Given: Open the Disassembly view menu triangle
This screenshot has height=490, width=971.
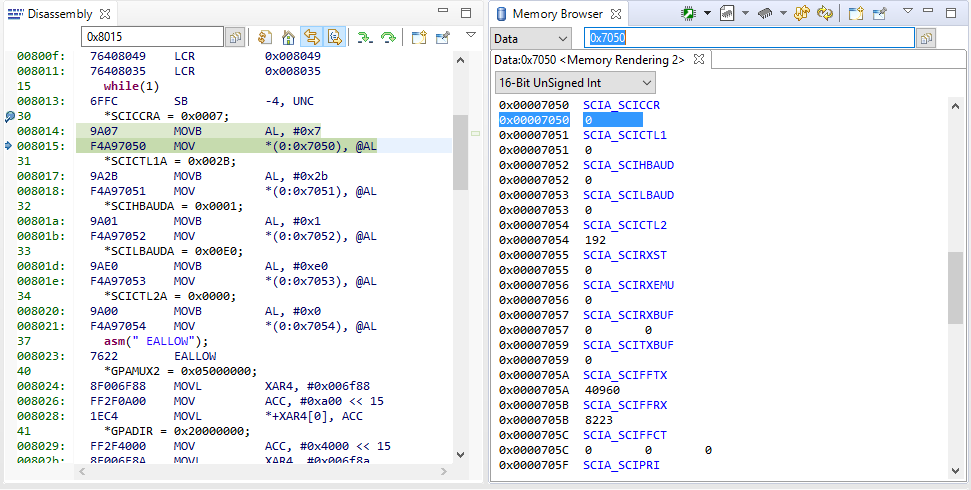Looking at the screenshot, I should coord(471,35).
